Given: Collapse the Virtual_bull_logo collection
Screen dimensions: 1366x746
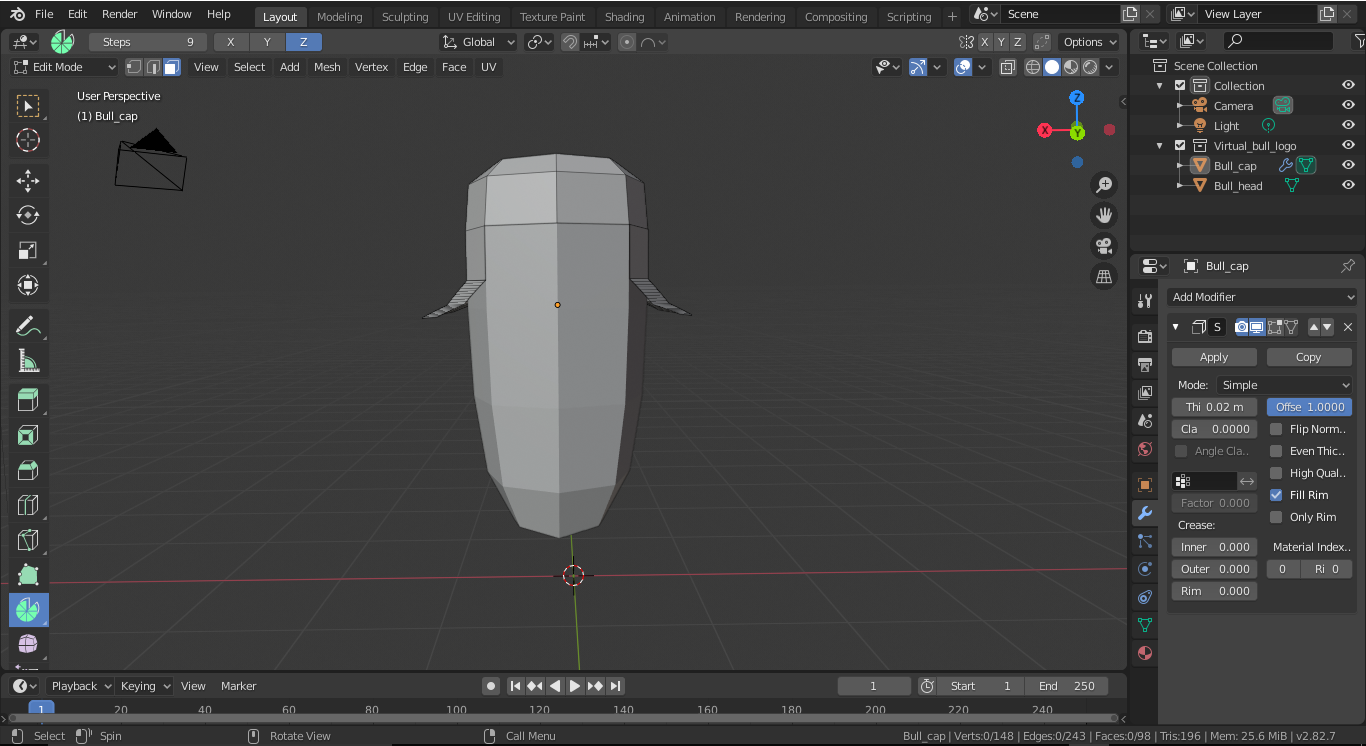Looking at the screenshot, I should [x=1160, y=146].
